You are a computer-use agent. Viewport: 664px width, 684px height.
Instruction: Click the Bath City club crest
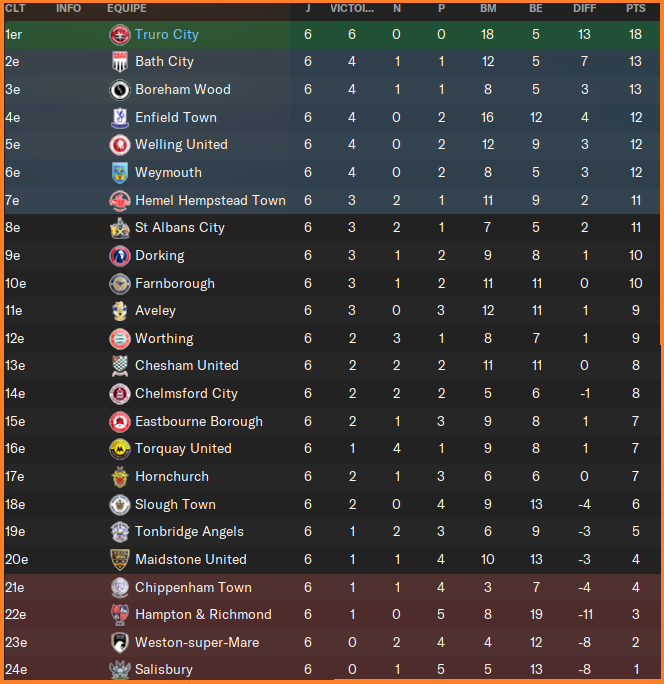(x=120, y=62)
